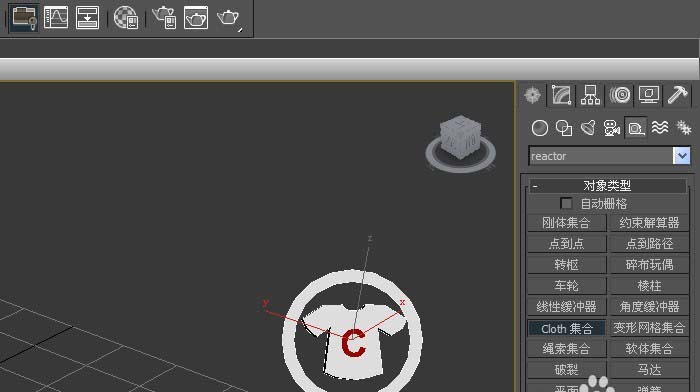Switch to the Motion panel tab
This screenshot has width=700, height=392.
pos(620,95)
